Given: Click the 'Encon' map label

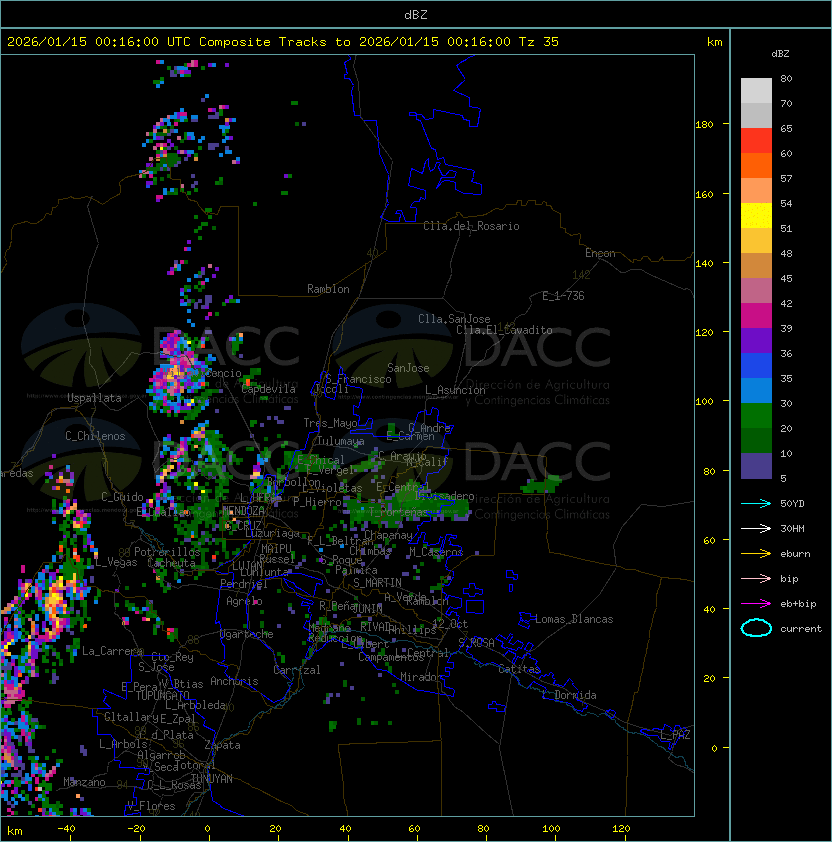Looking at the screenshot, I should (600, 253).
